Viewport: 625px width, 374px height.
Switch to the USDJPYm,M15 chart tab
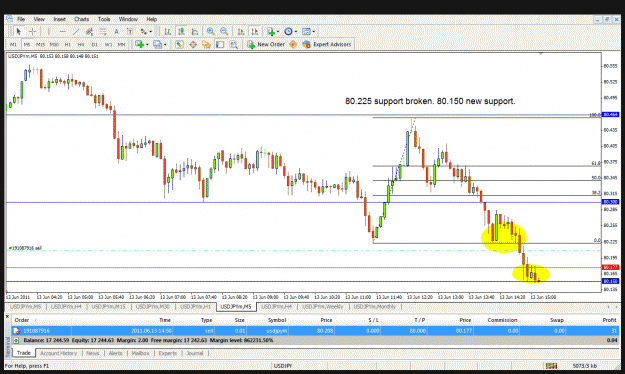(x=108, y=307)
